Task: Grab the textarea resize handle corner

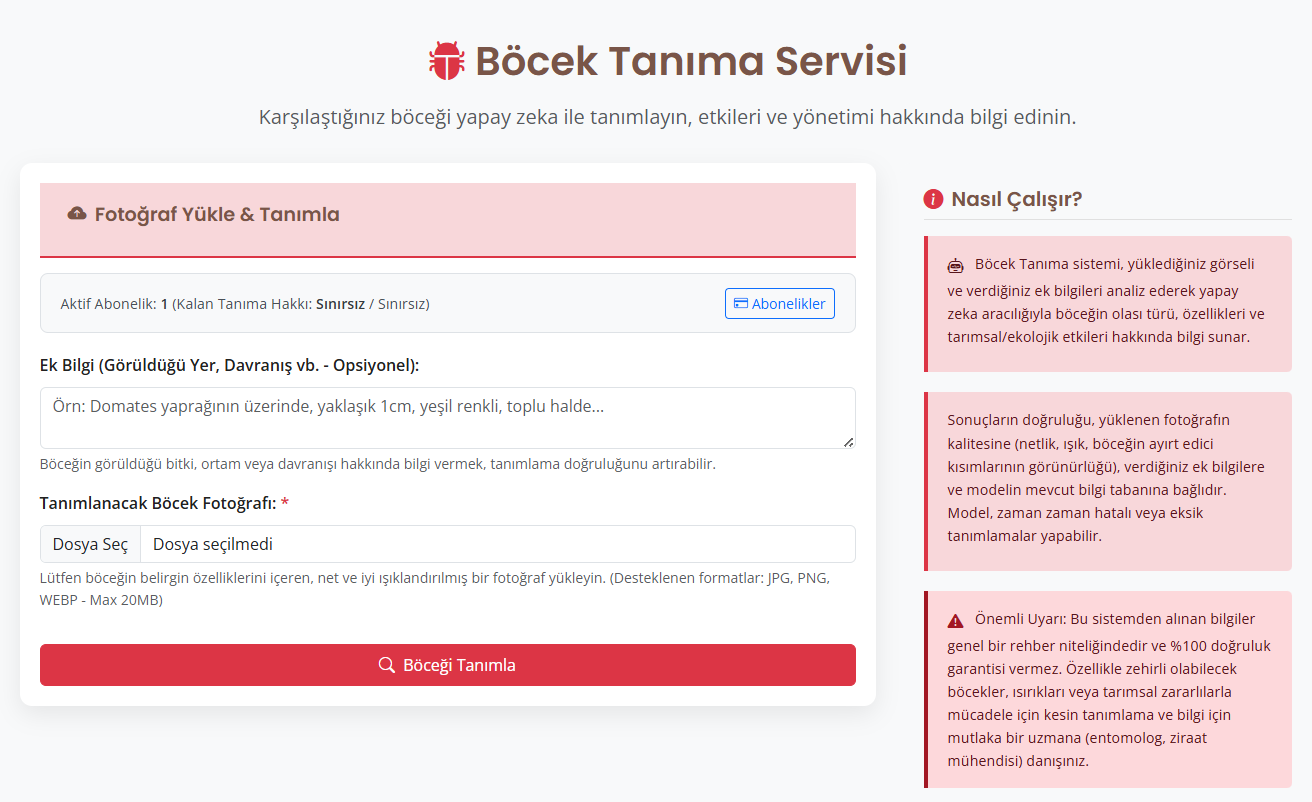Action: (x=848, y=441)
